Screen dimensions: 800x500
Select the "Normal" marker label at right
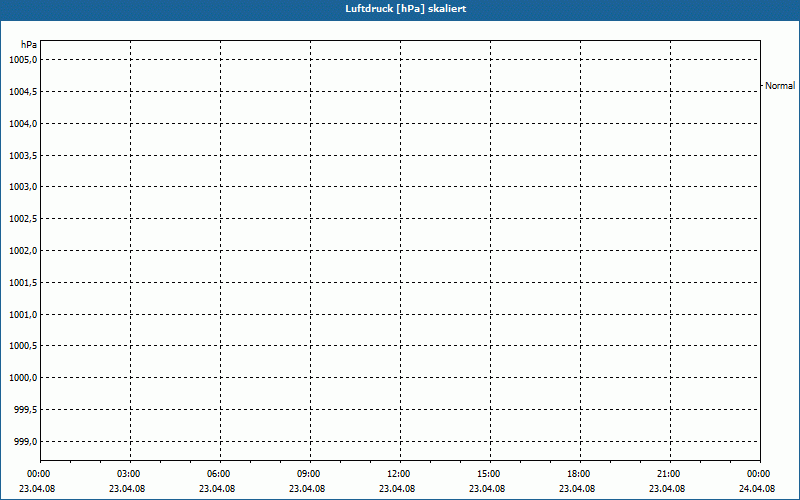779,87
